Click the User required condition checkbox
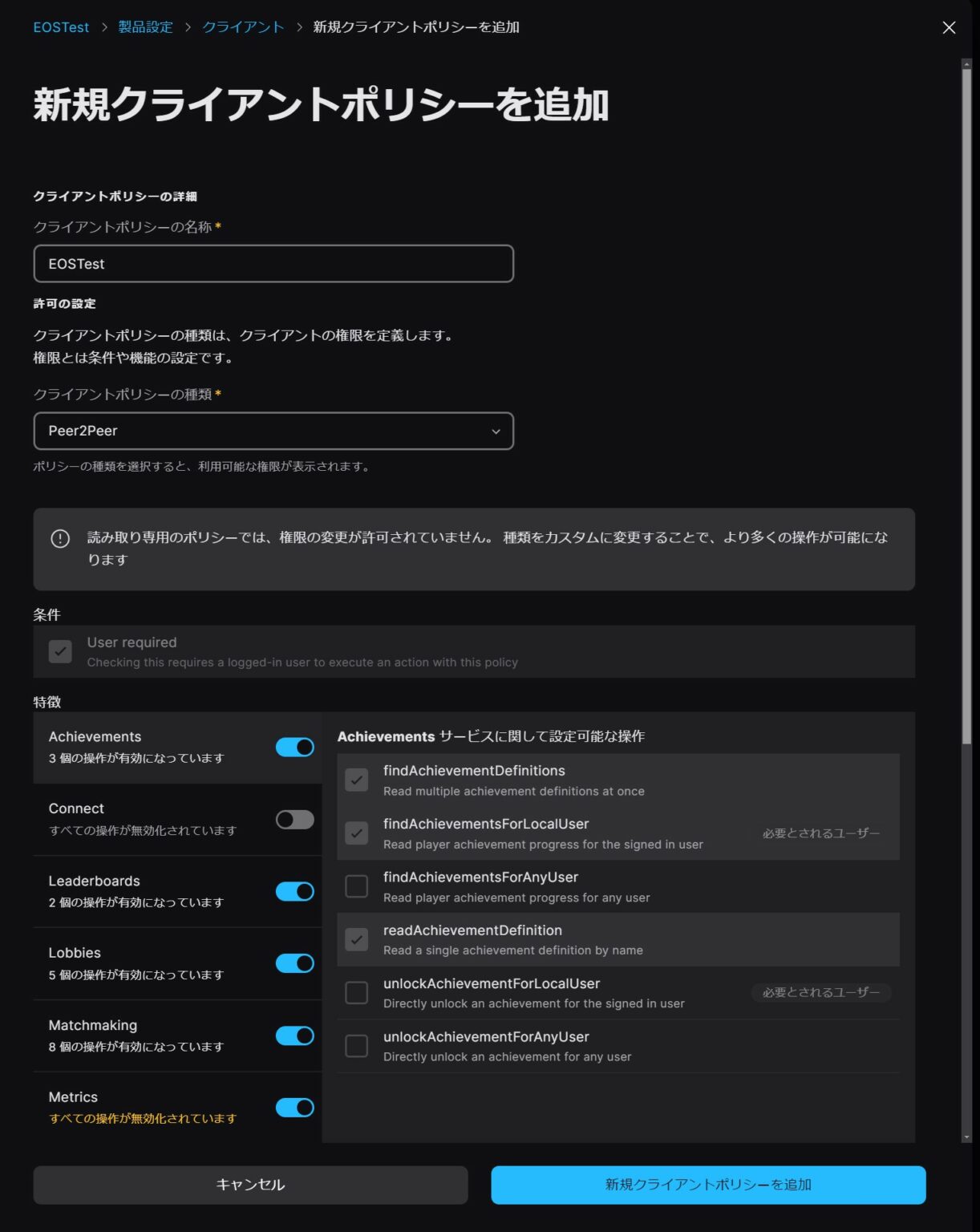Image resolution: width=980 pixels, height=1232 pixels. (x=61, y=651)
